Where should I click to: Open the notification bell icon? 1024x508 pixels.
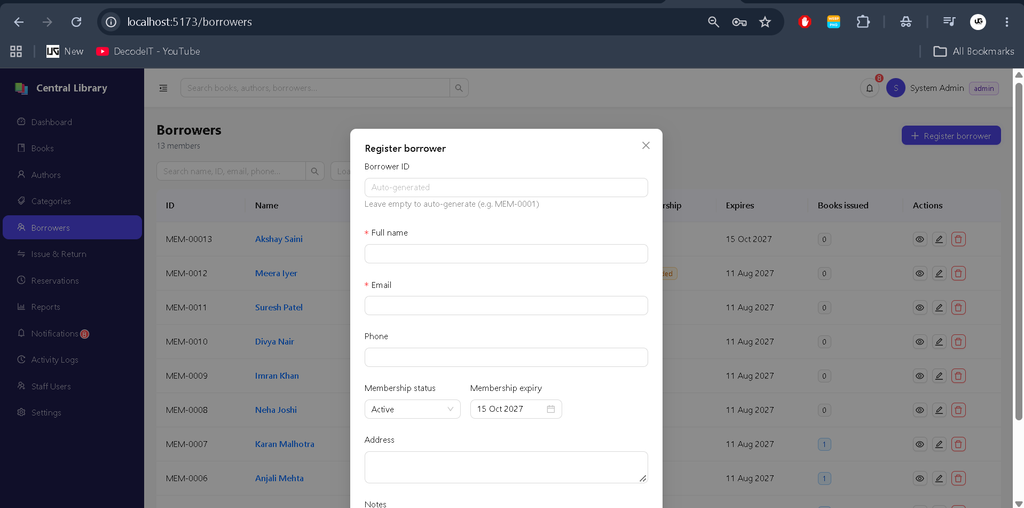[x=869, y=88]
